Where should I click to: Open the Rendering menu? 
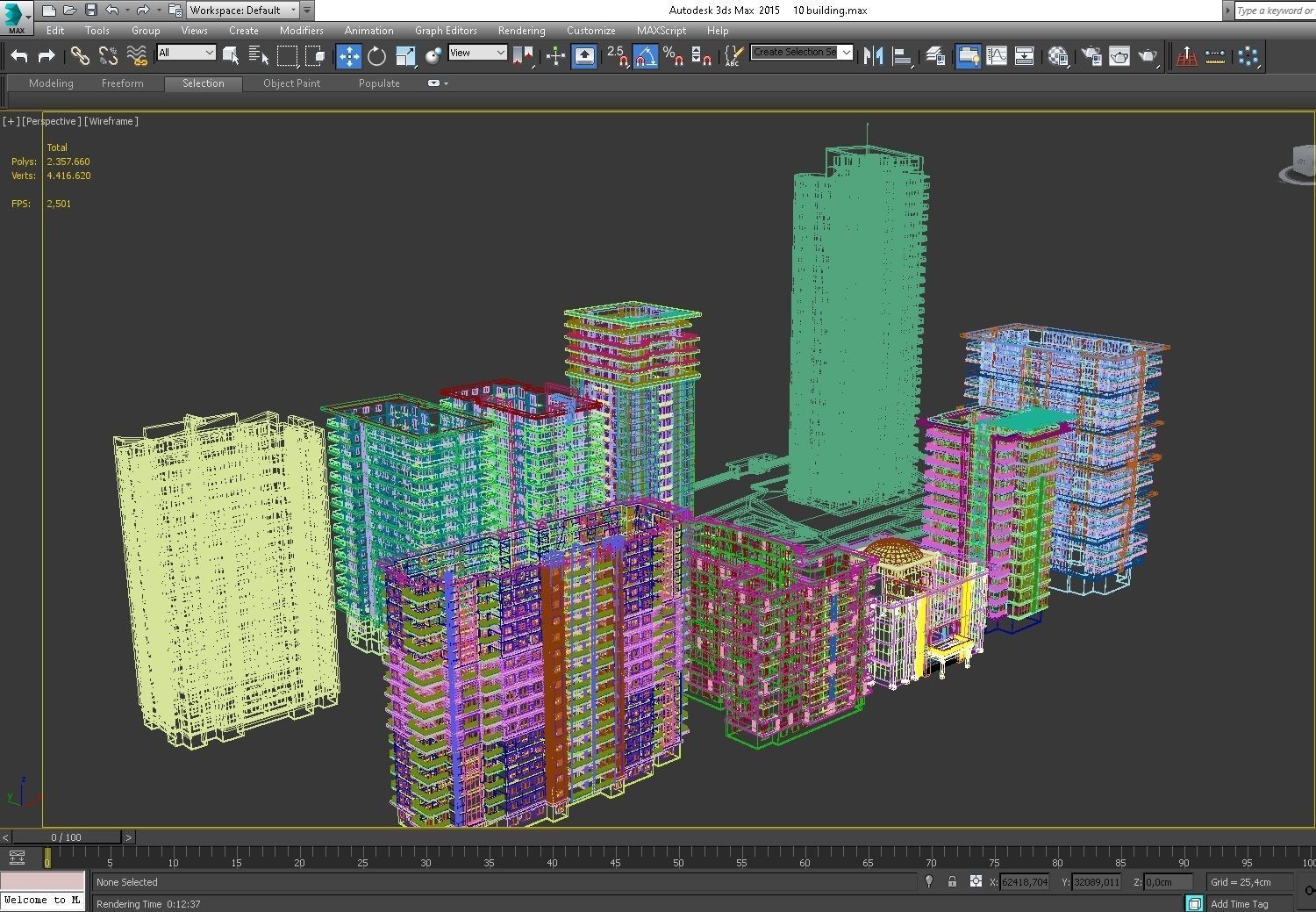click(x=521, y=31)
